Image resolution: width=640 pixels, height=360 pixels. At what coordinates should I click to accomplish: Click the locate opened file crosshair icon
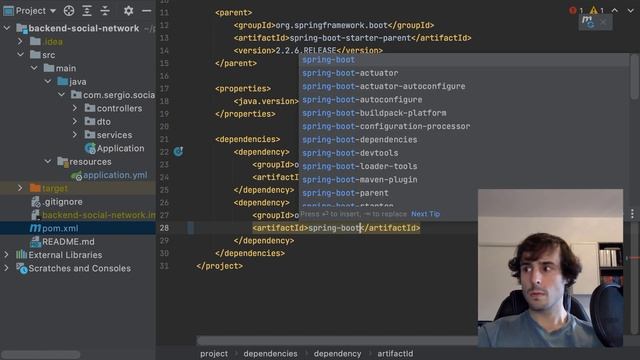69,11
